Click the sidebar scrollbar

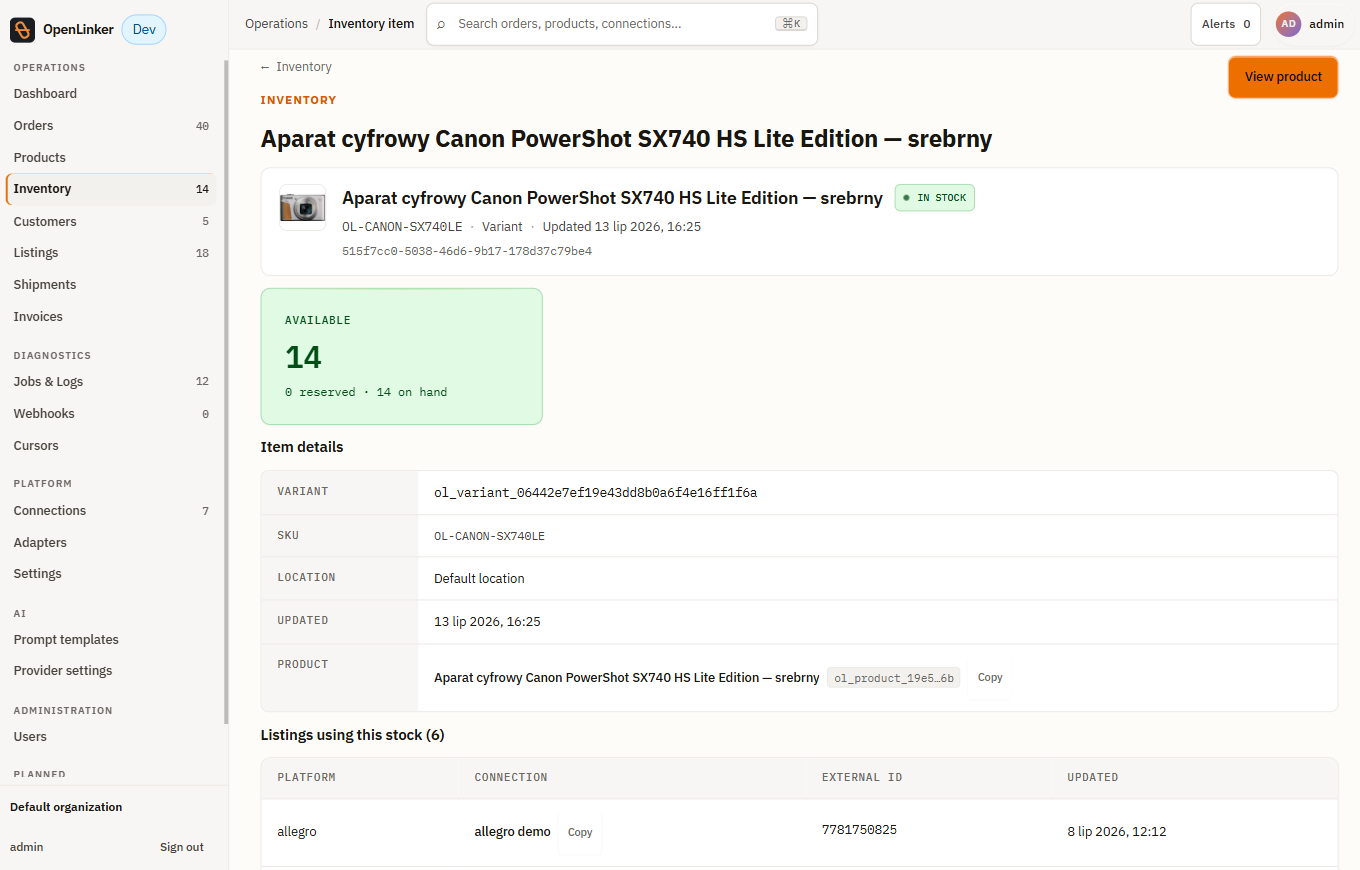point(226,390)
